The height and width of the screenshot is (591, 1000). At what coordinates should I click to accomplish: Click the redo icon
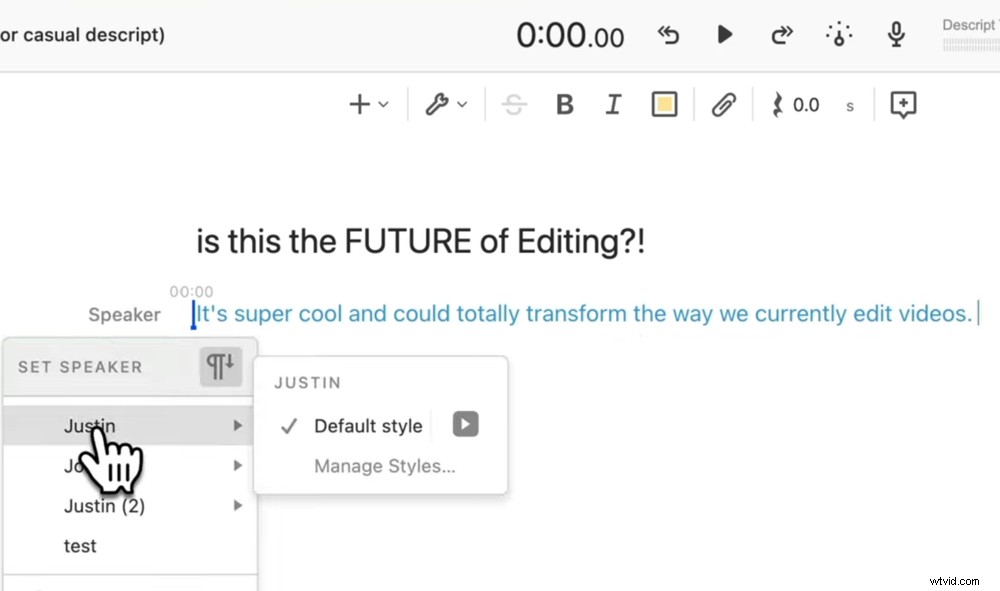(781, 34)
